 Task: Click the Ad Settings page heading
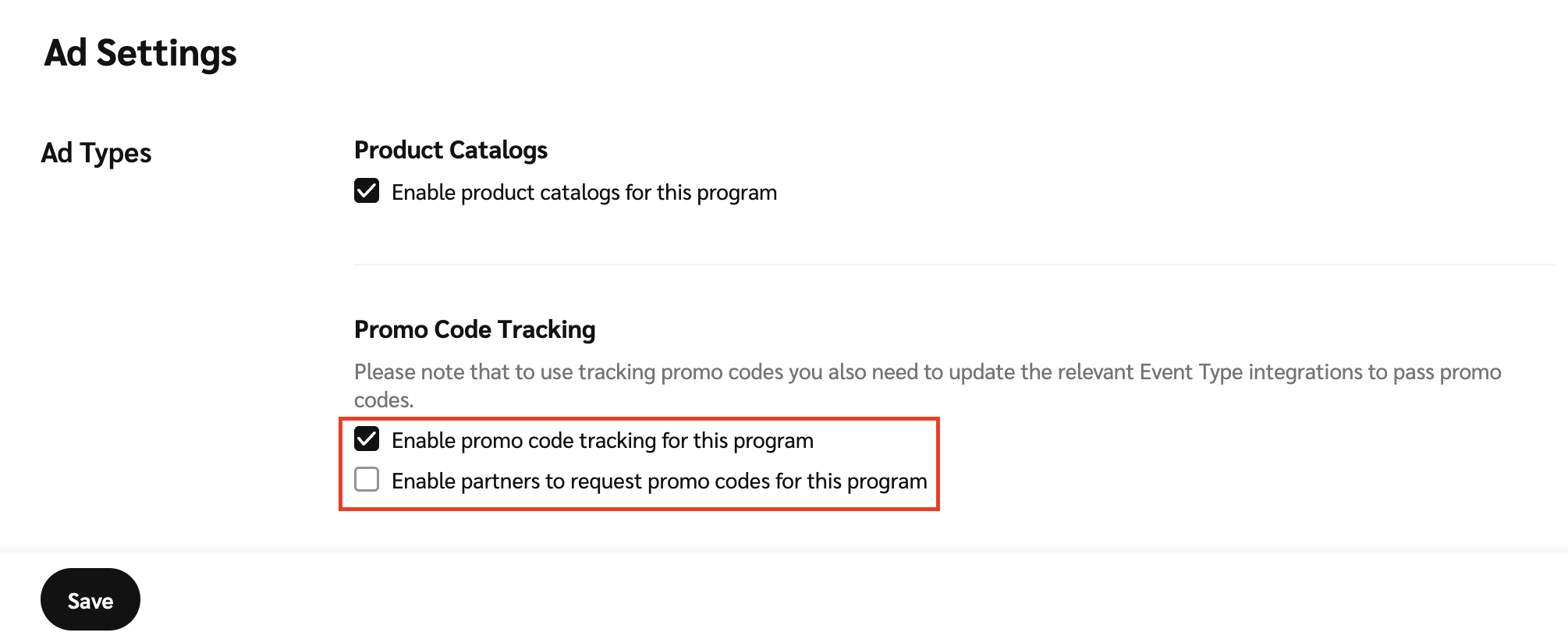tap(140, 53)
